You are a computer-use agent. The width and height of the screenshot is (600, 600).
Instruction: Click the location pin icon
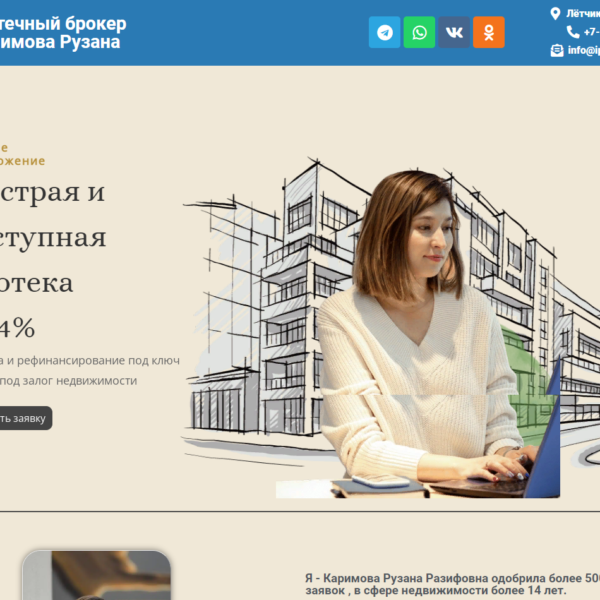[555, 14]
